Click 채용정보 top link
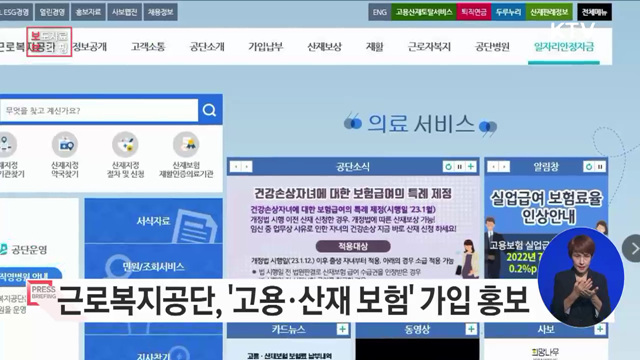 point(160,12)
